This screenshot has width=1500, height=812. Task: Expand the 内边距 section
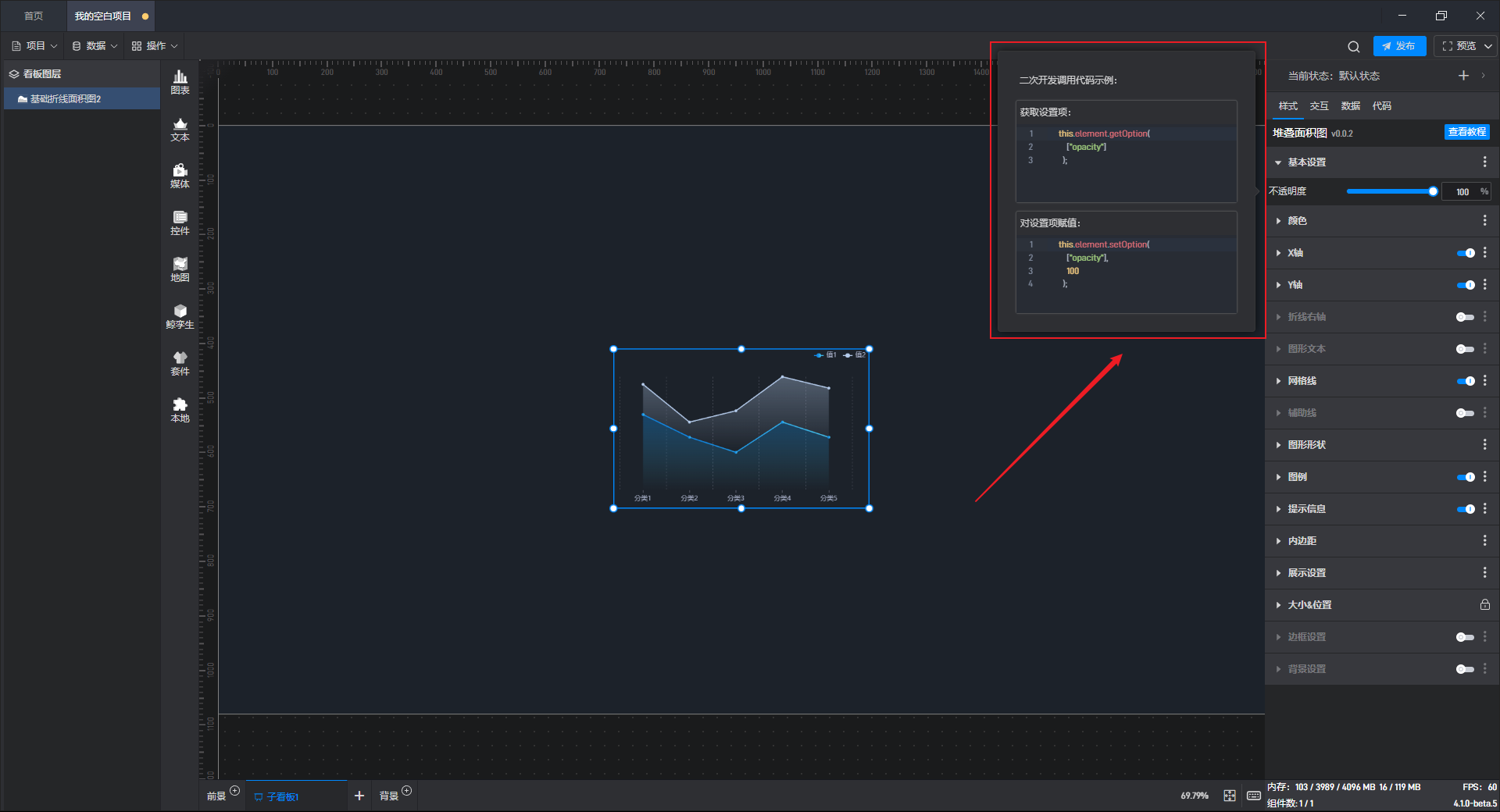click(x=1278, y=541)
